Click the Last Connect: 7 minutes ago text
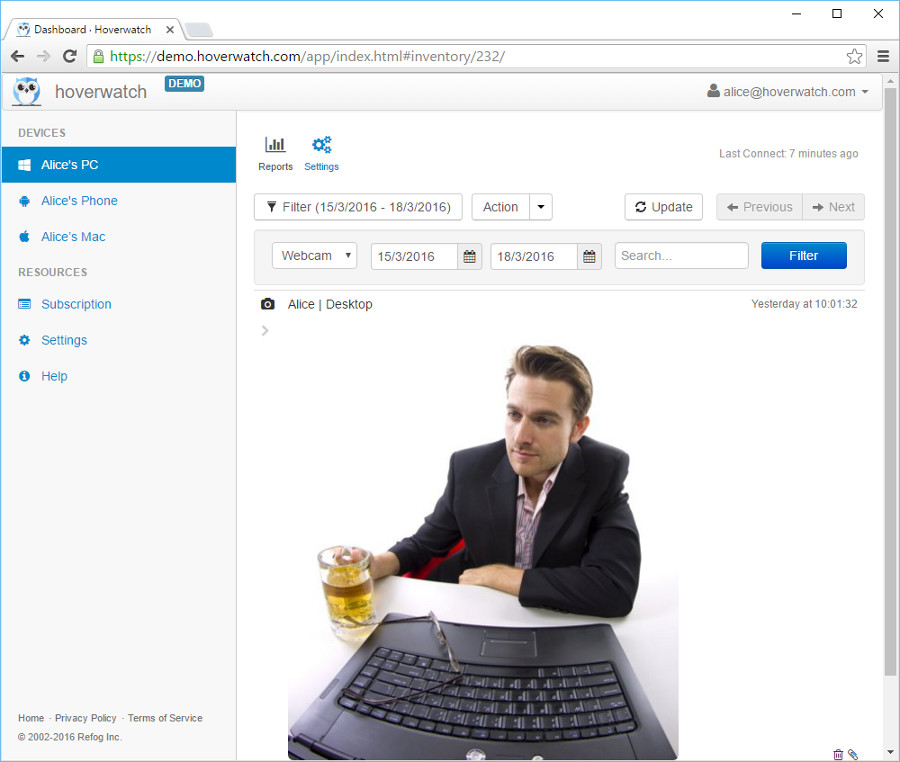900x762 pixels. click(x=789, y=154)
